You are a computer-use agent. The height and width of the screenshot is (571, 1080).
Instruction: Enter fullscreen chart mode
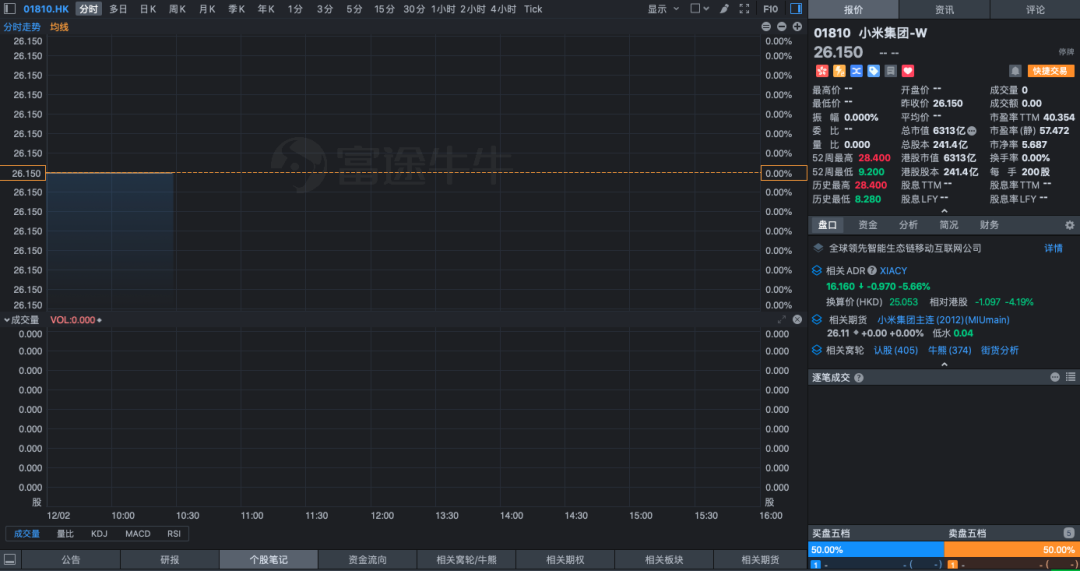coord(744,9)
